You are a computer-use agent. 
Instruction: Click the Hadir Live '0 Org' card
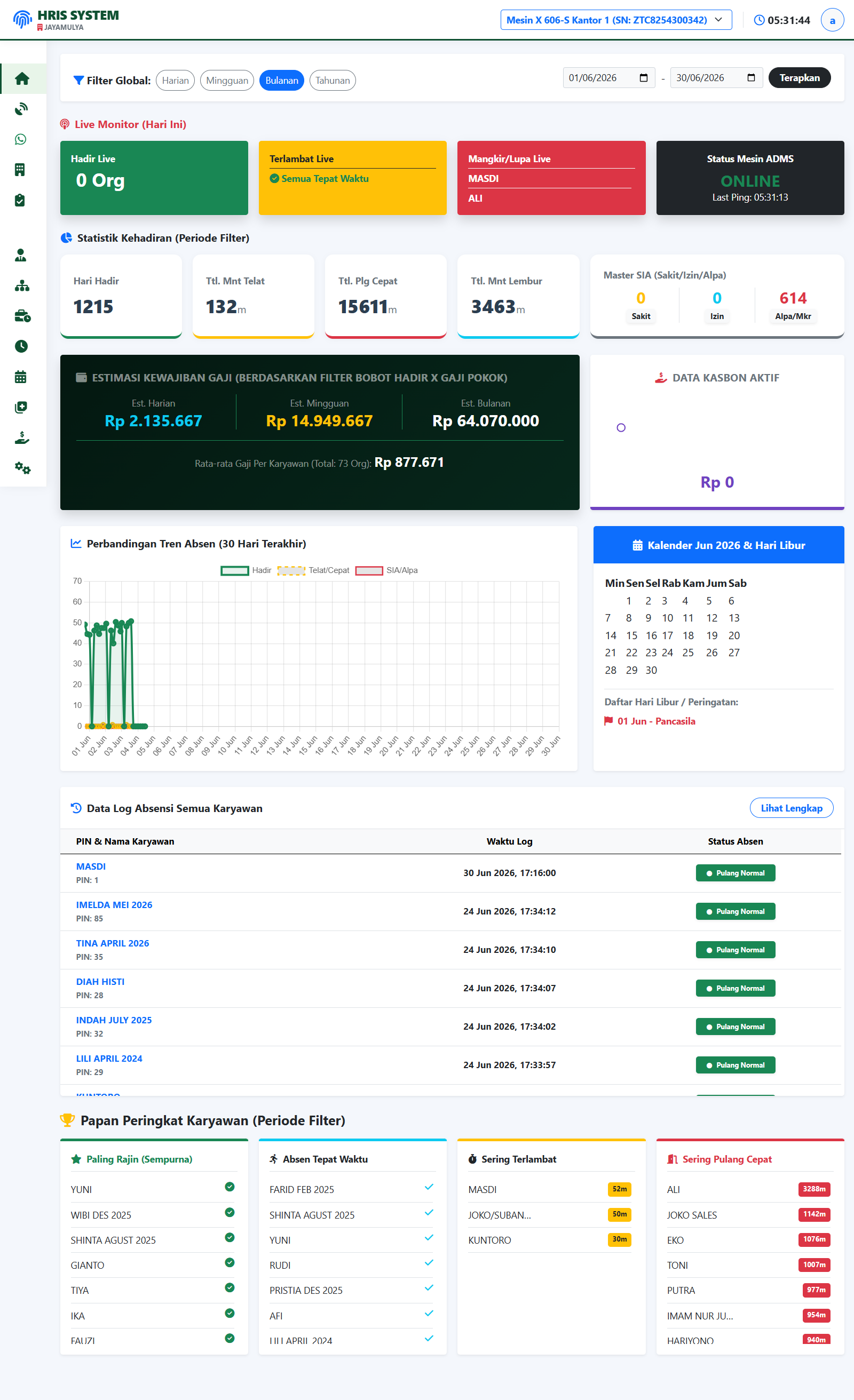click(x=154, y=178)
